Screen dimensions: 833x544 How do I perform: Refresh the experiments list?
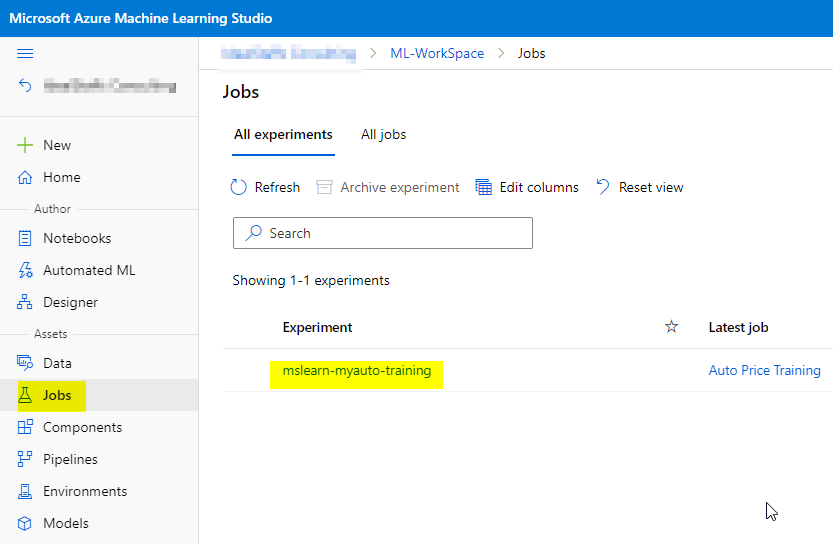[266, 187]
